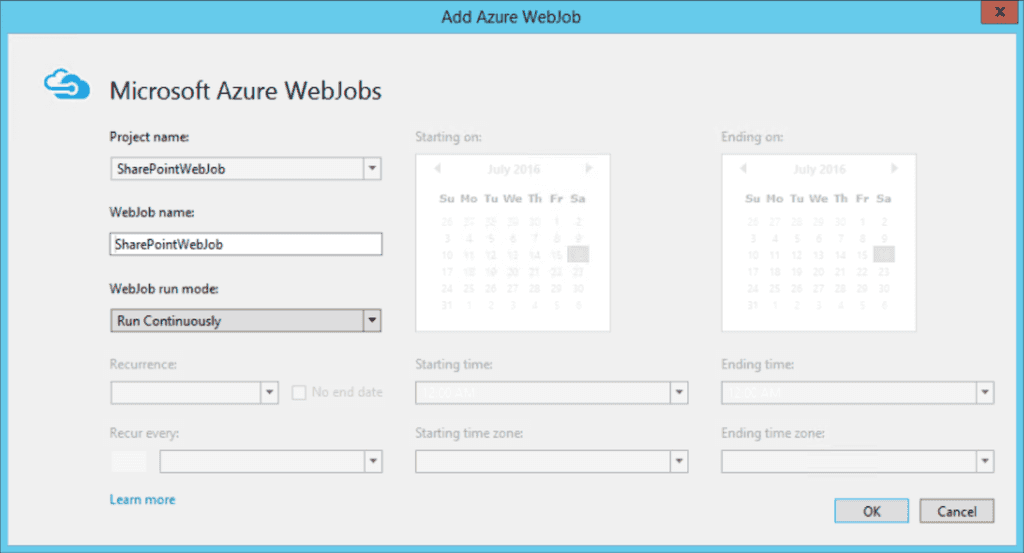Go to previous month in Ending on calendar
This screenshot has height=553, width=1024.
744,169
